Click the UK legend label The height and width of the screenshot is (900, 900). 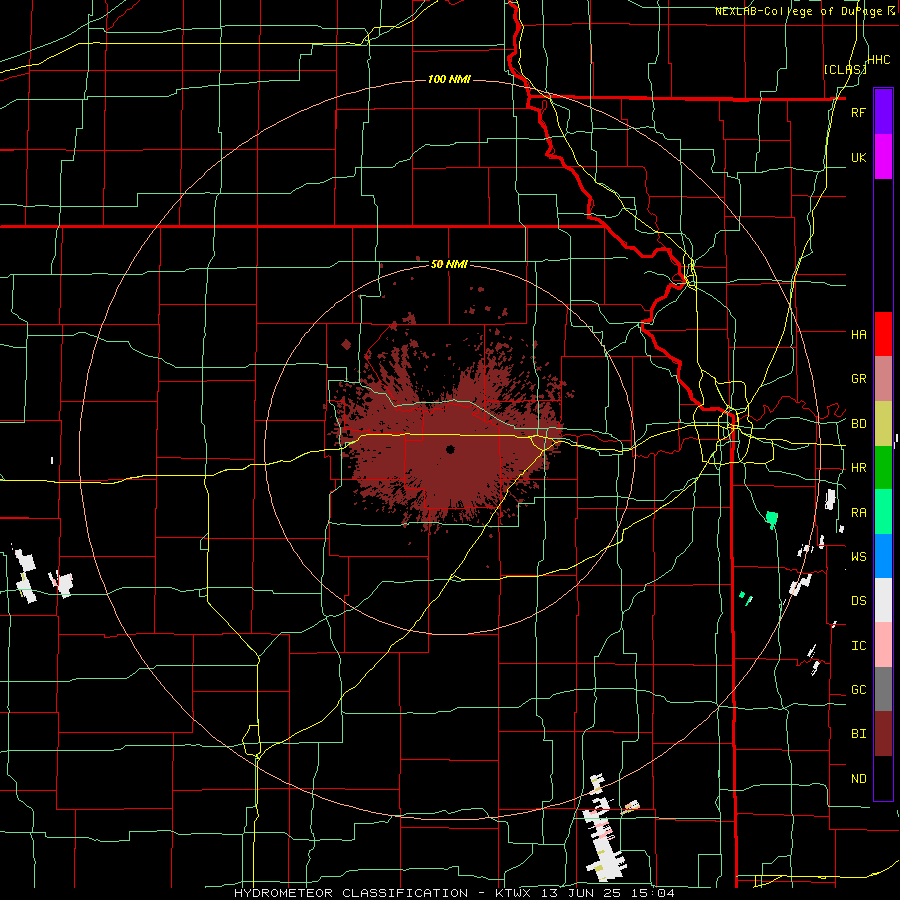[x=858, y=157]
